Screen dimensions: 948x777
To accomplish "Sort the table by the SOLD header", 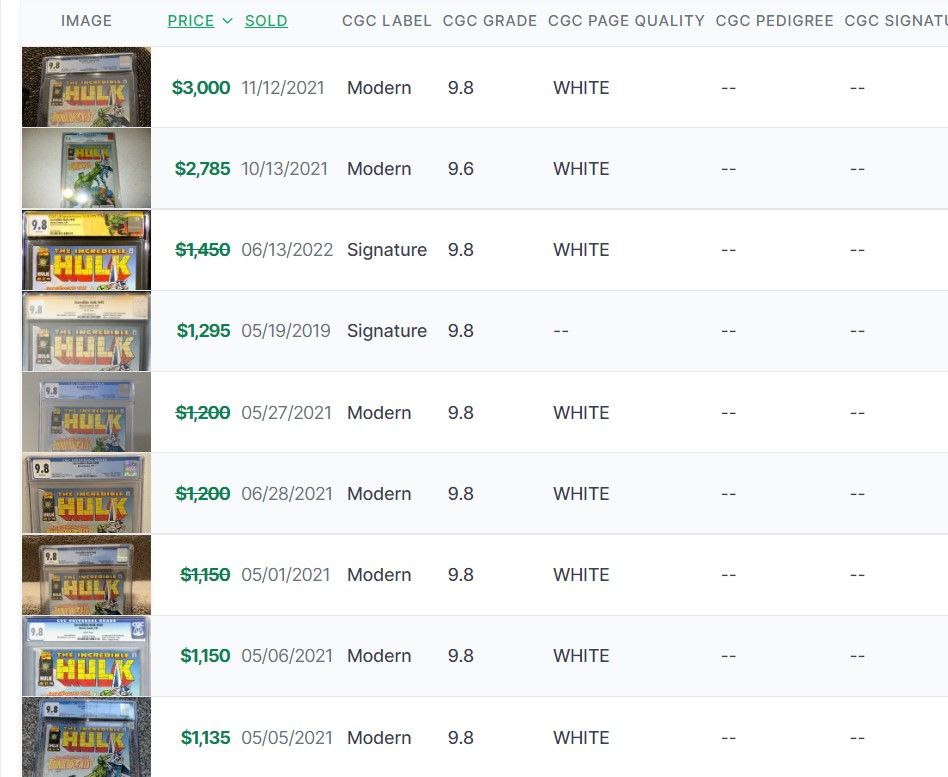I will point(266,21).
